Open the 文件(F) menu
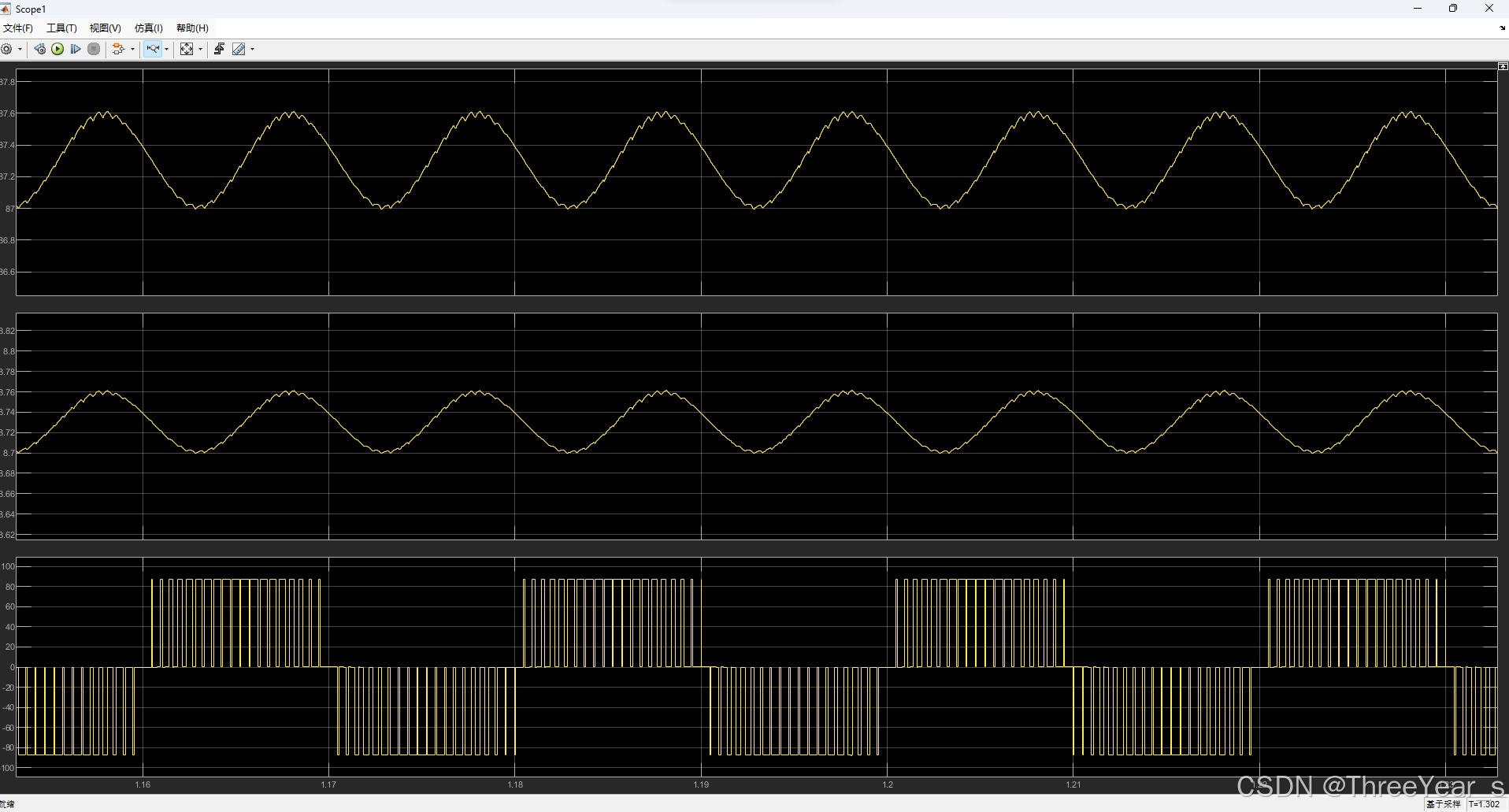The height and width of the screenshot is (812, 1509). pos(18,28)
